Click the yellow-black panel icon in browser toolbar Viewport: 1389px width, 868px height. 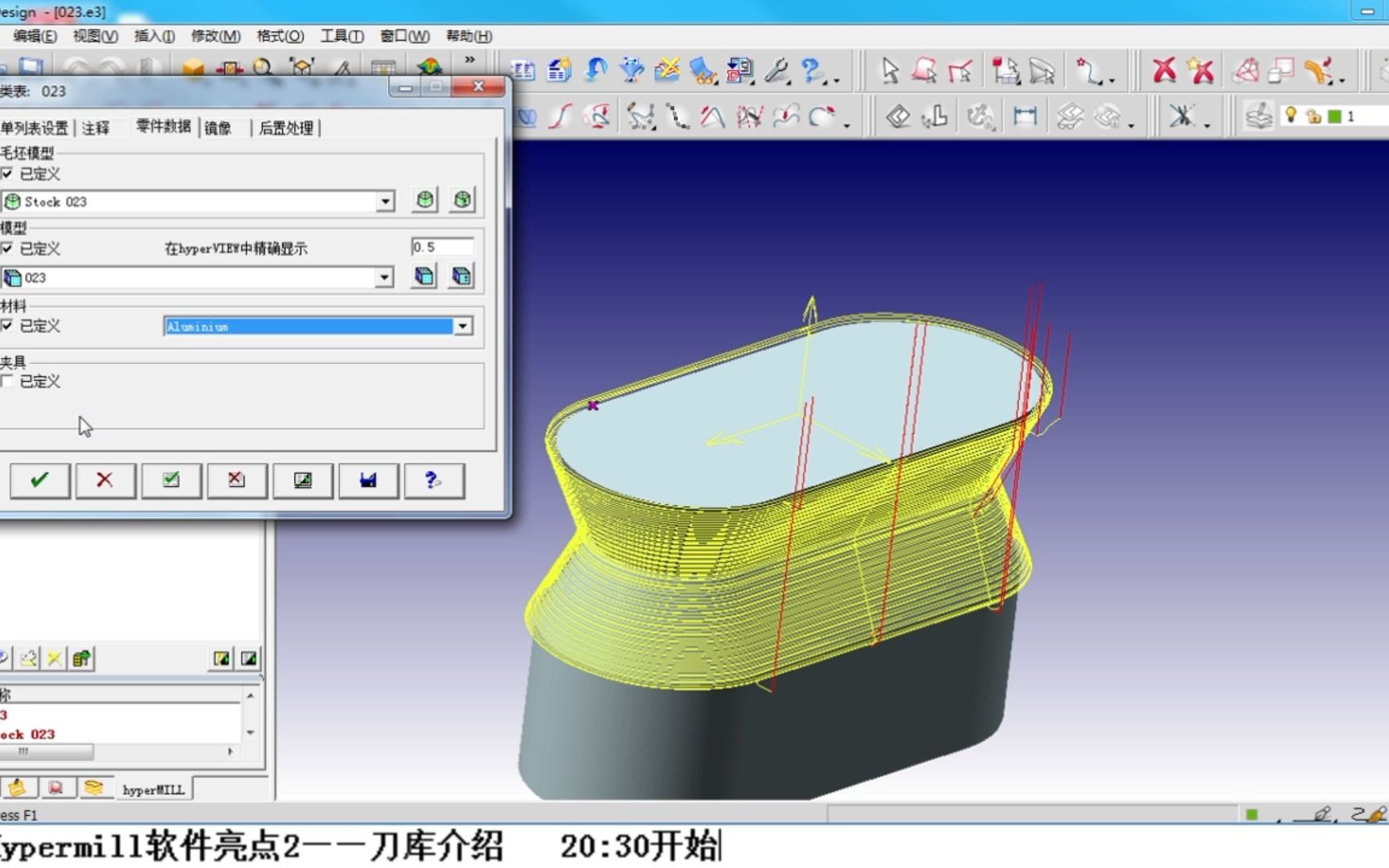tap(222, 659)
